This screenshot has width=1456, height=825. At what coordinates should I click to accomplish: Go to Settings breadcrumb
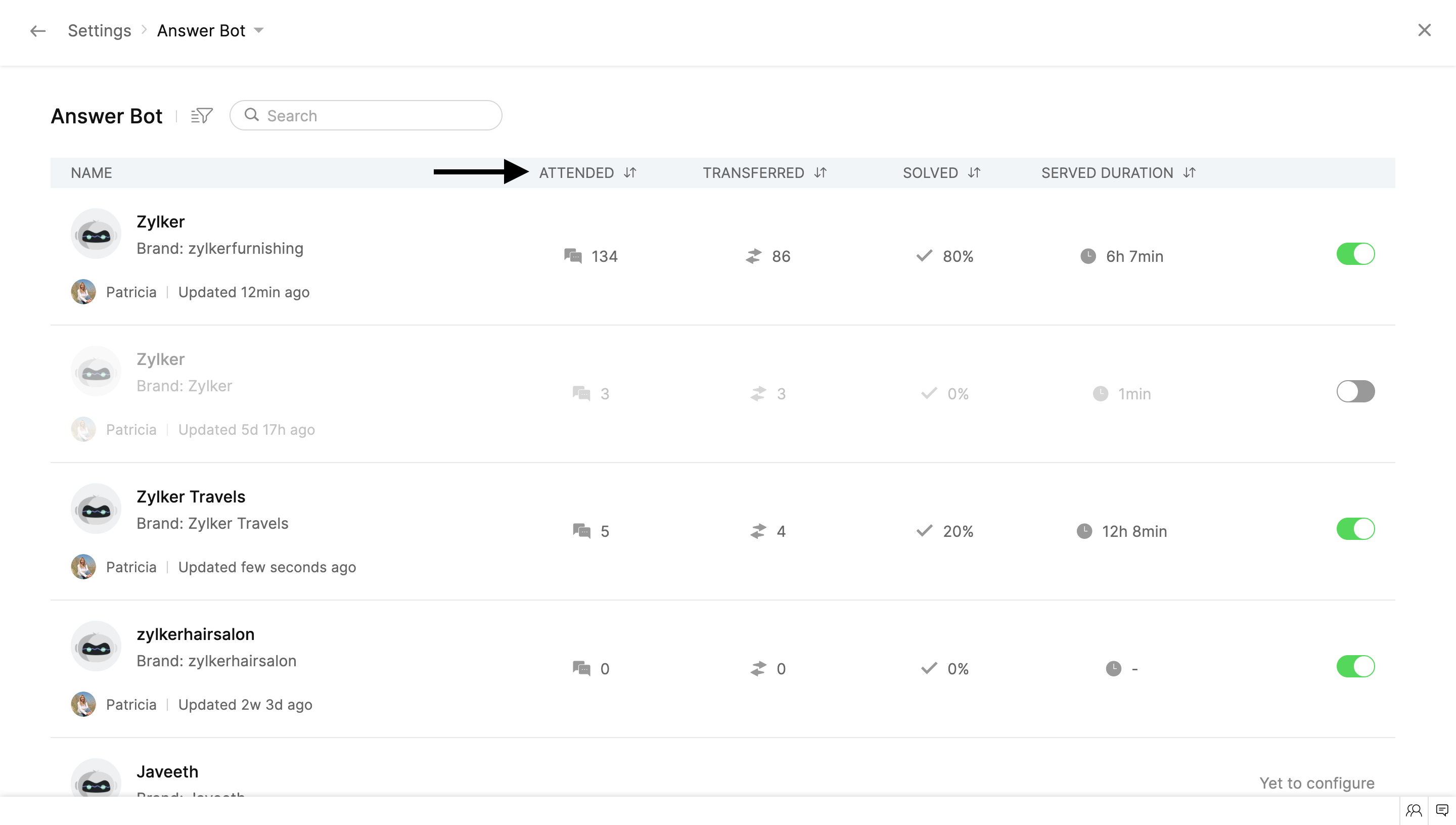click(x=99, y=31)
